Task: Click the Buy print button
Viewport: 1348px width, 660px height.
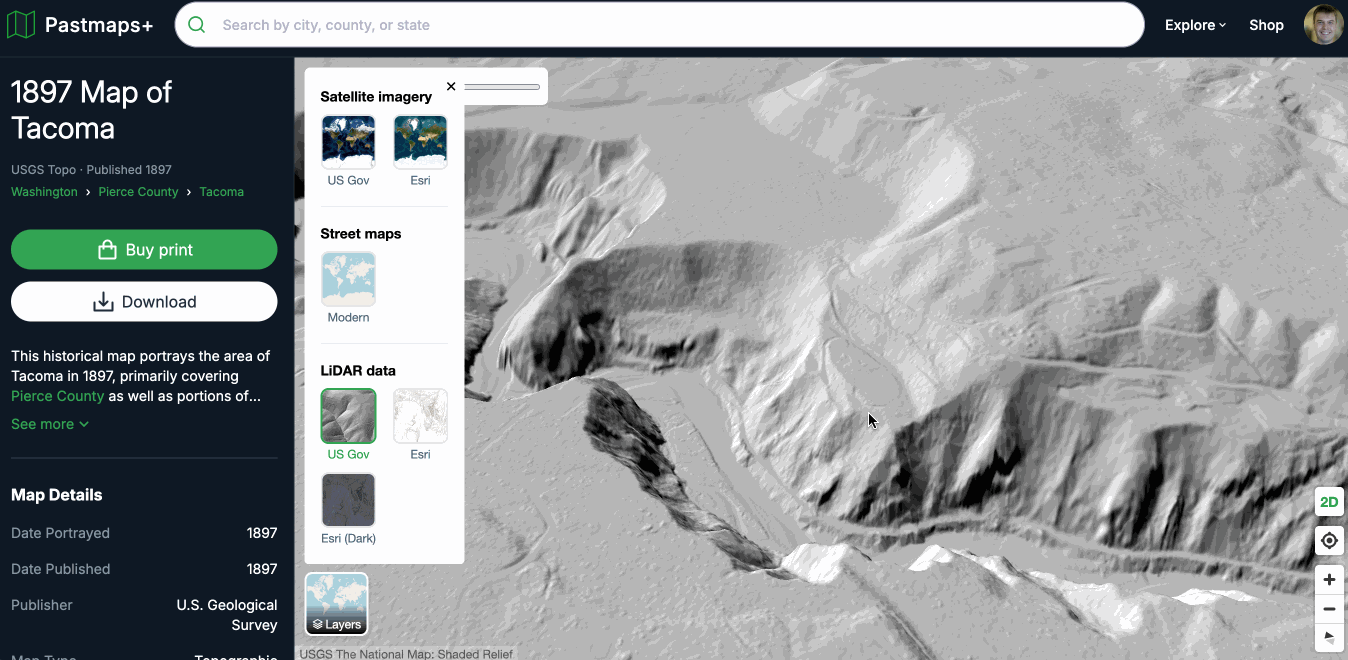Action: coord(144,250)
